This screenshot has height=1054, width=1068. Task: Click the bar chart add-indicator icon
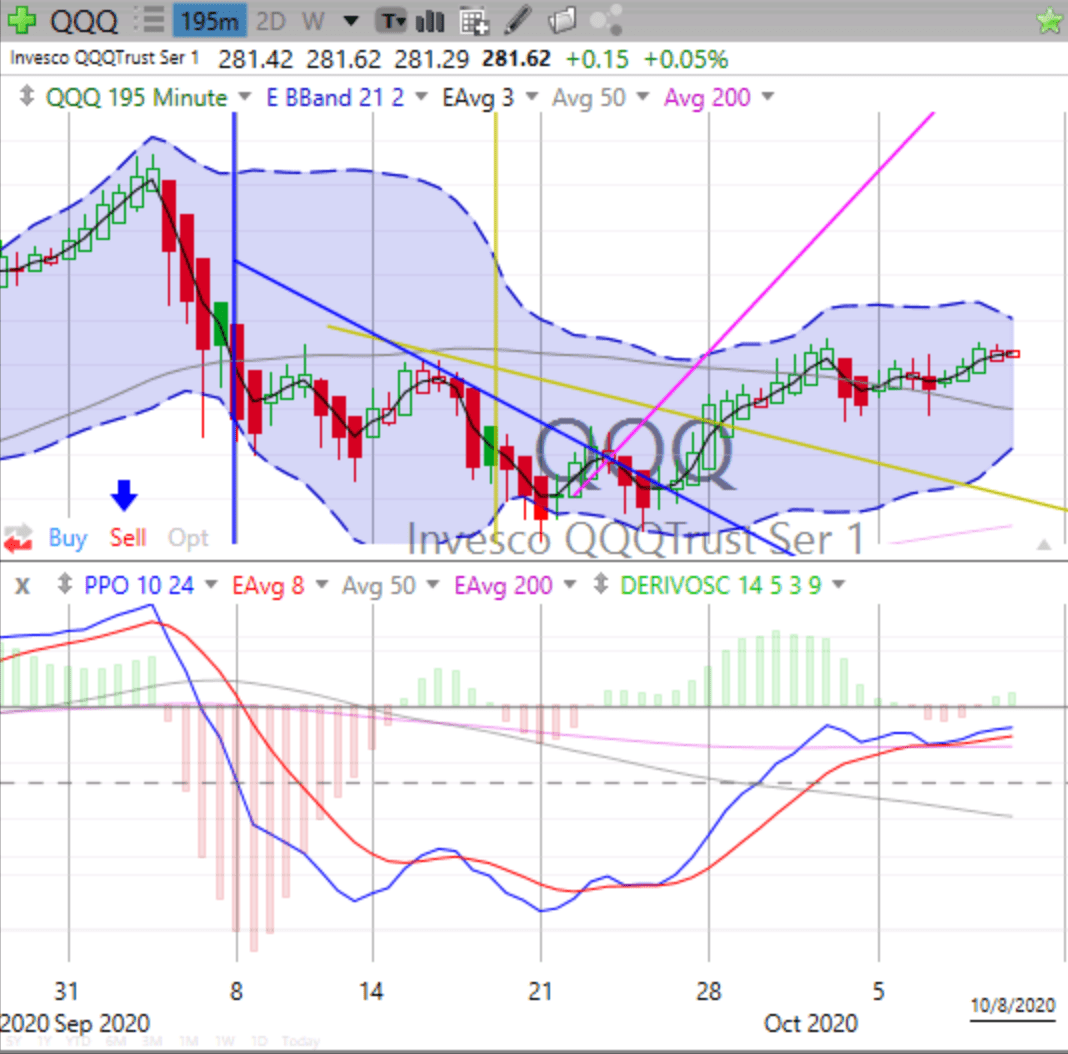(430, 21)
